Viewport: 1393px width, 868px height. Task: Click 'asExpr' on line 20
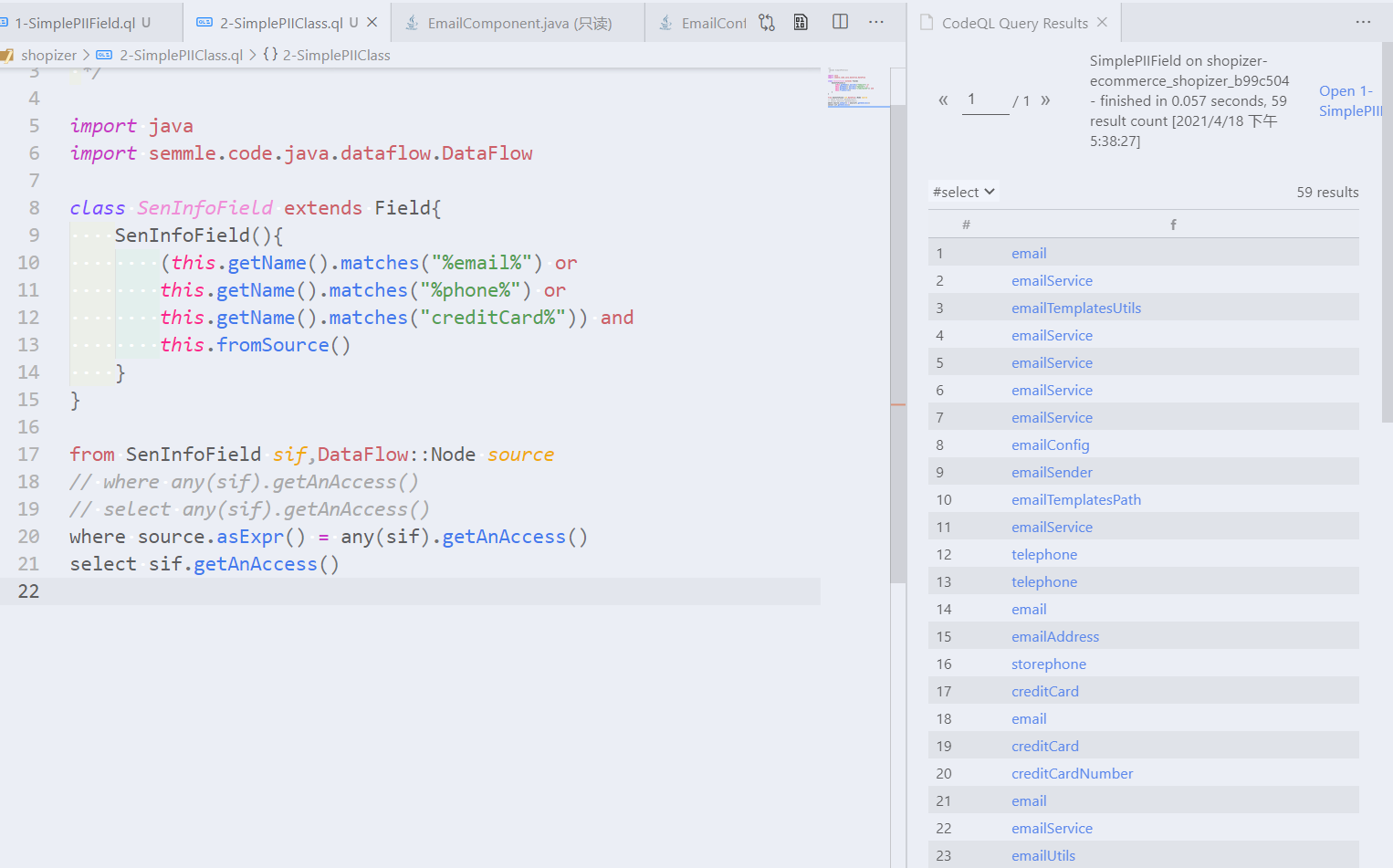click(x=249, y=536)
